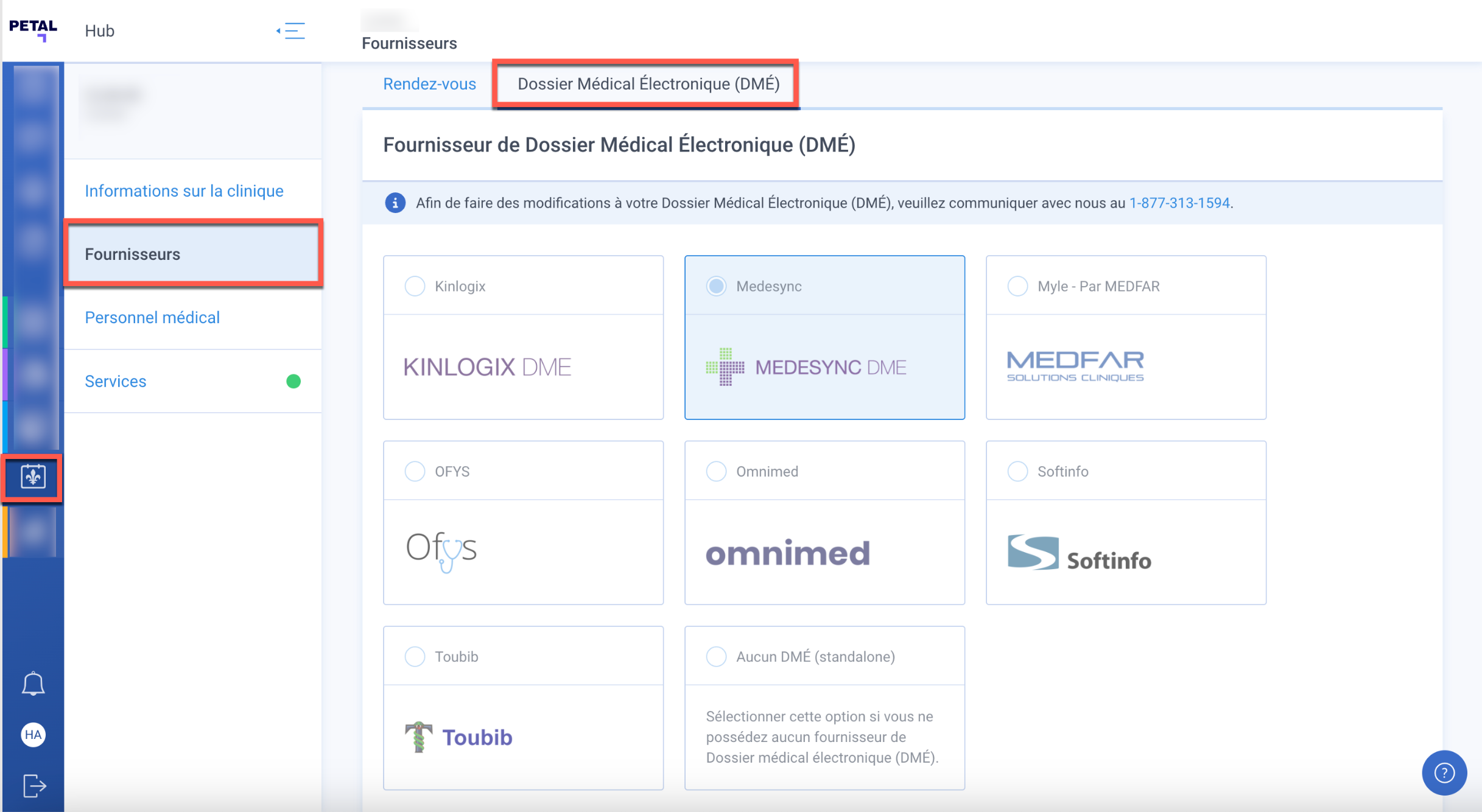Image resolution: width=1482 pixels, height=812 pixels.
Task: Open the help question mark button
Action: point(1444,773)
